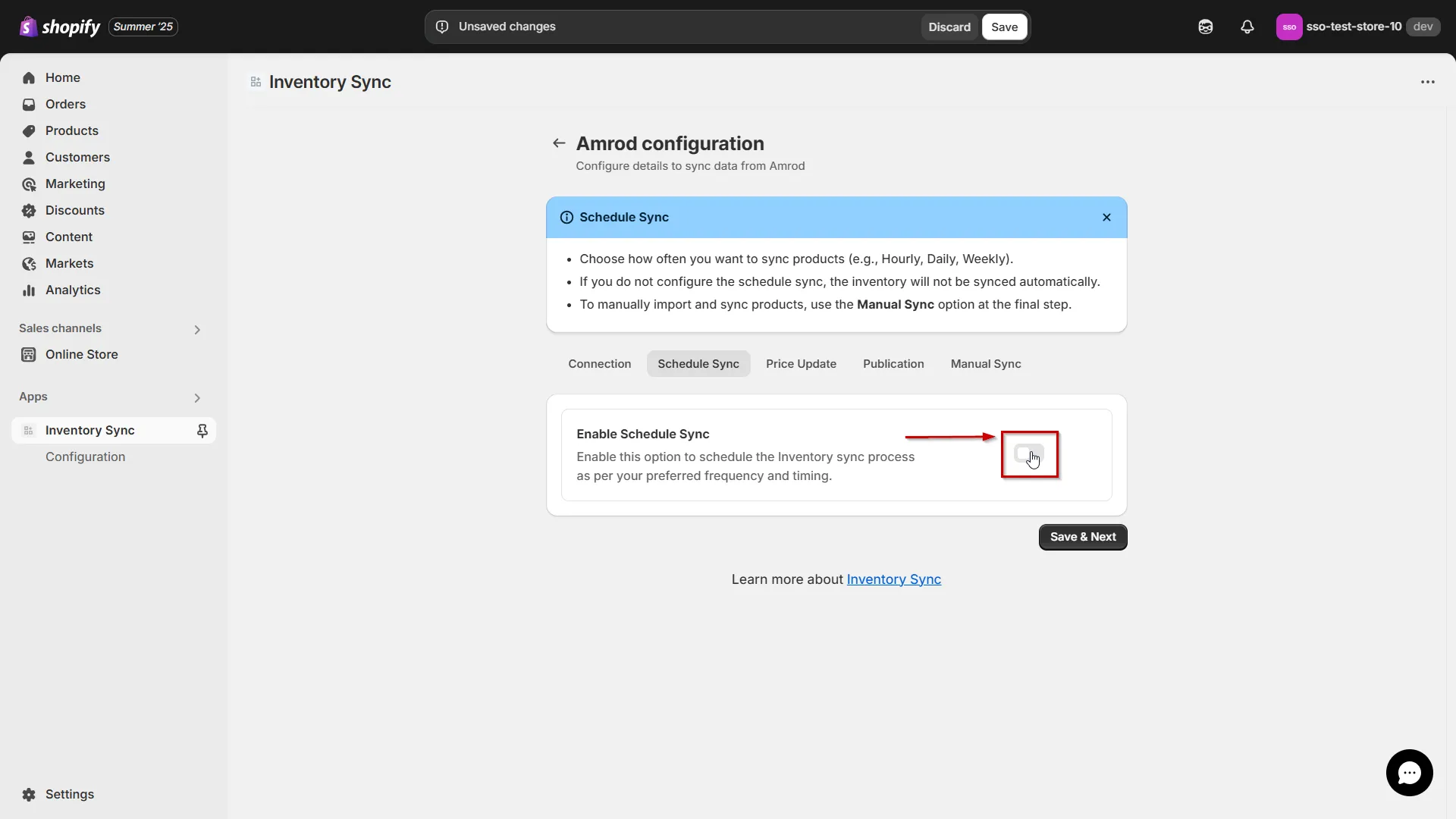Open the three-dot menu near Inventory Sync heading
This screenshot has width=1456, height=819.
(x=1428, y=82)
